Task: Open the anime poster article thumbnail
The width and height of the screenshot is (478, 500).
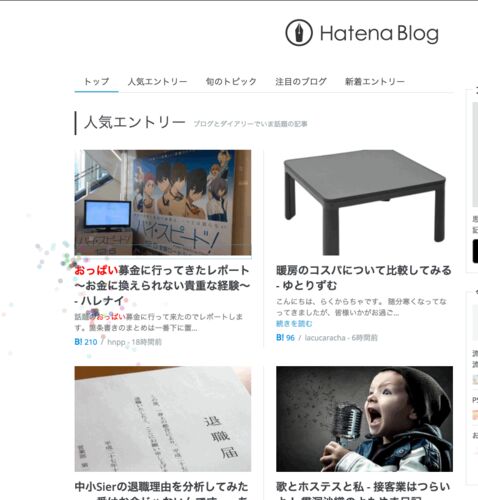Action: (x=163, y=203)
